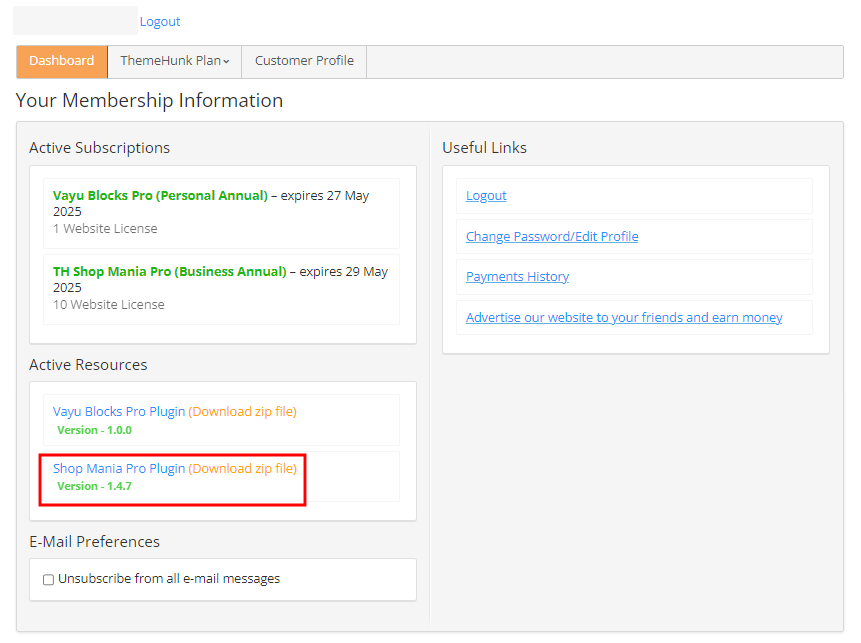The image size is (861, 643).
Task: Open Change Password/Edit Profile link
Action: [552, 236]
